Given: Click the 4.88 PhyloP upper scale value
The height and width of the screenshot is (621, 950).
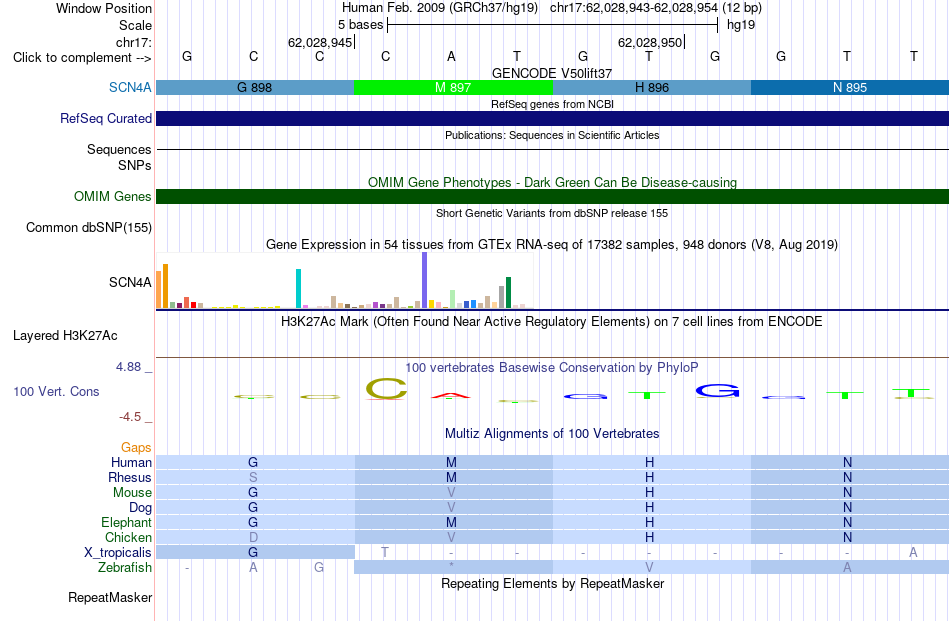Looking at the screenshot, I should tap(128, 367).
